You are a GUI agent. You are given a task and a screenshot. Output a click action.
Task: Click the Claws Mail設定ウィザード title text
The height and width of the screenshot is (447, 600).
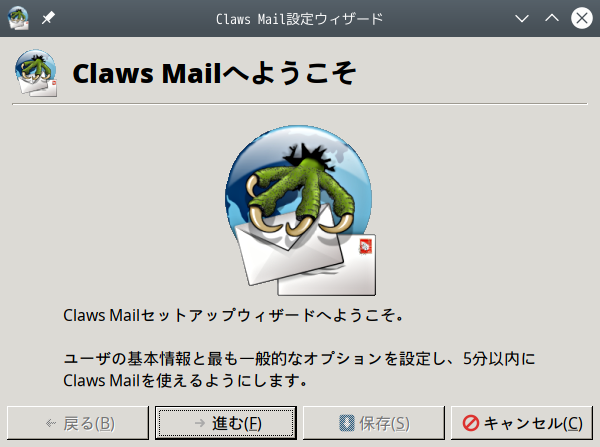(299, 19)
